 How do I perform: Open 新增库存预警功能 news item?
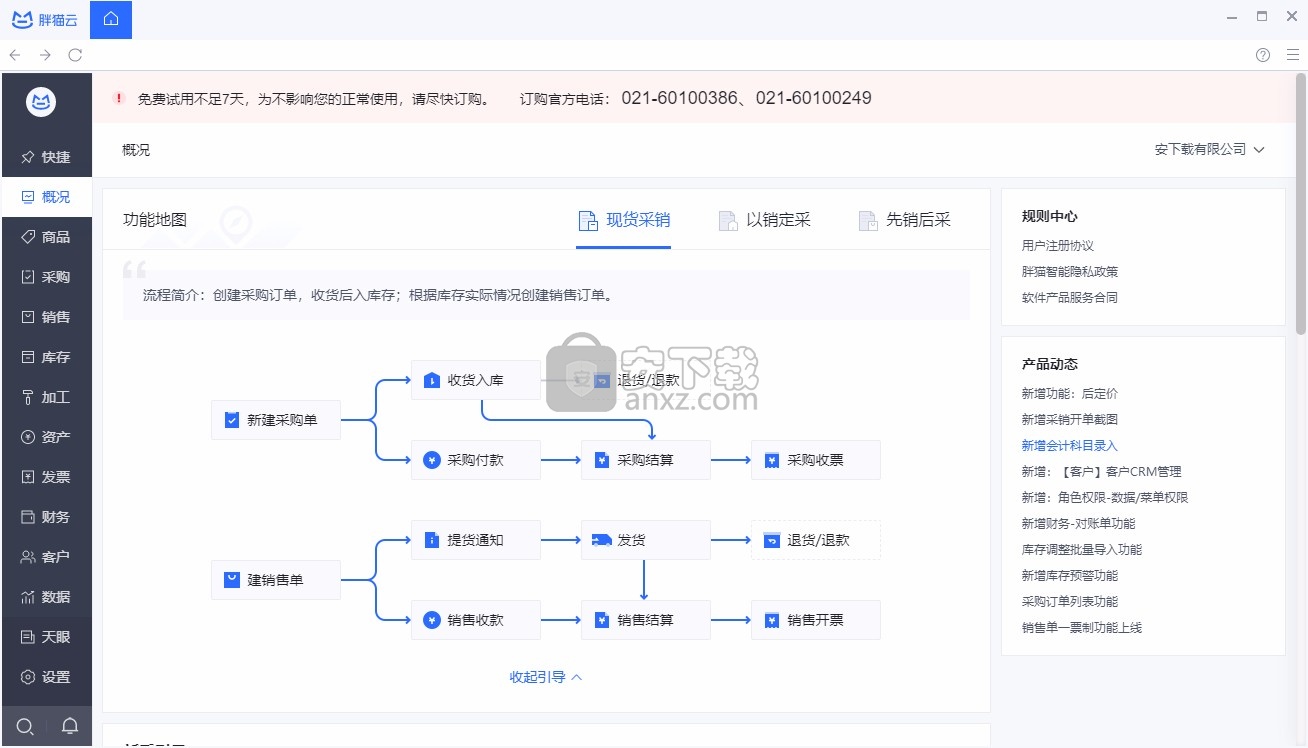[1069, 575]
